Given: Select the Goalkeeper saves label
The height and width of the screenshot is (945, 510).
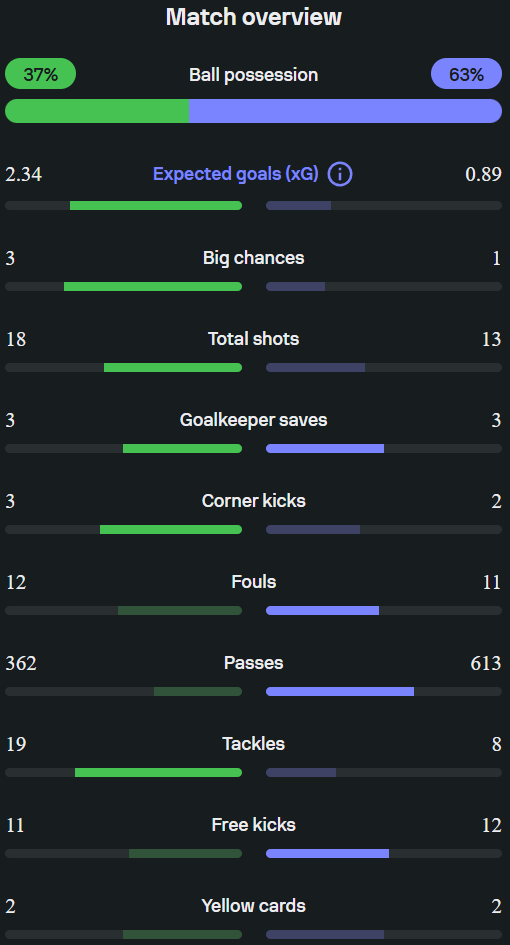Looking at the screenshot, I should [254, 420].
